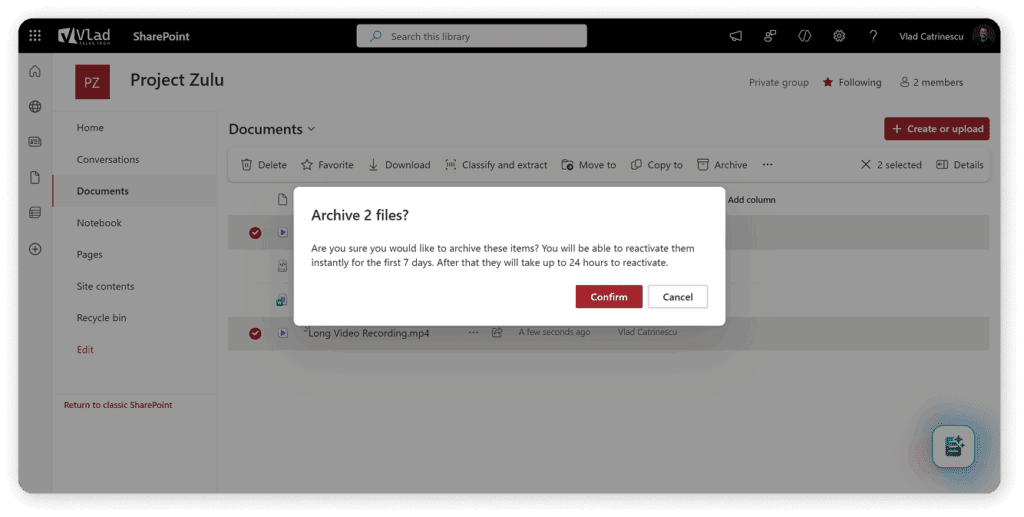
Task: Click Move to in the command bar
Action: (588, 164)
